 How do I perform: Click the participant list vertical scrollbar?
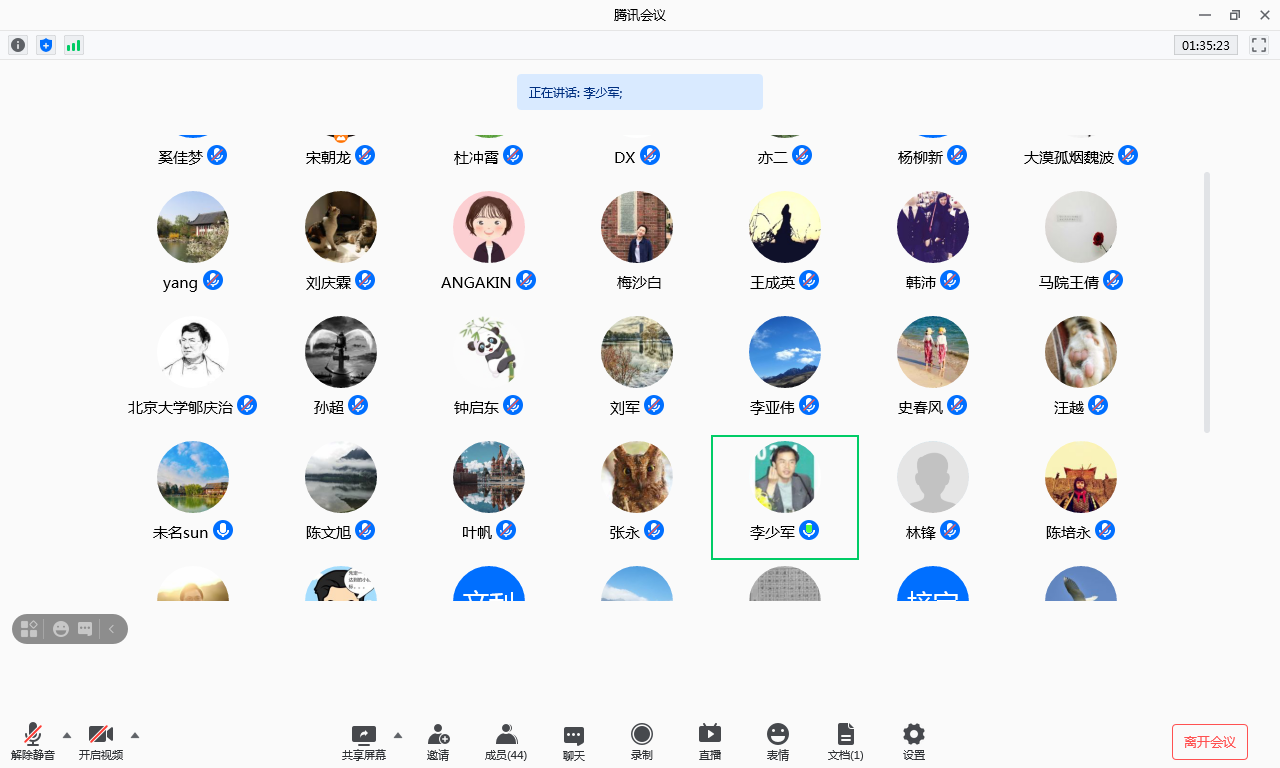pos(1207,300)
